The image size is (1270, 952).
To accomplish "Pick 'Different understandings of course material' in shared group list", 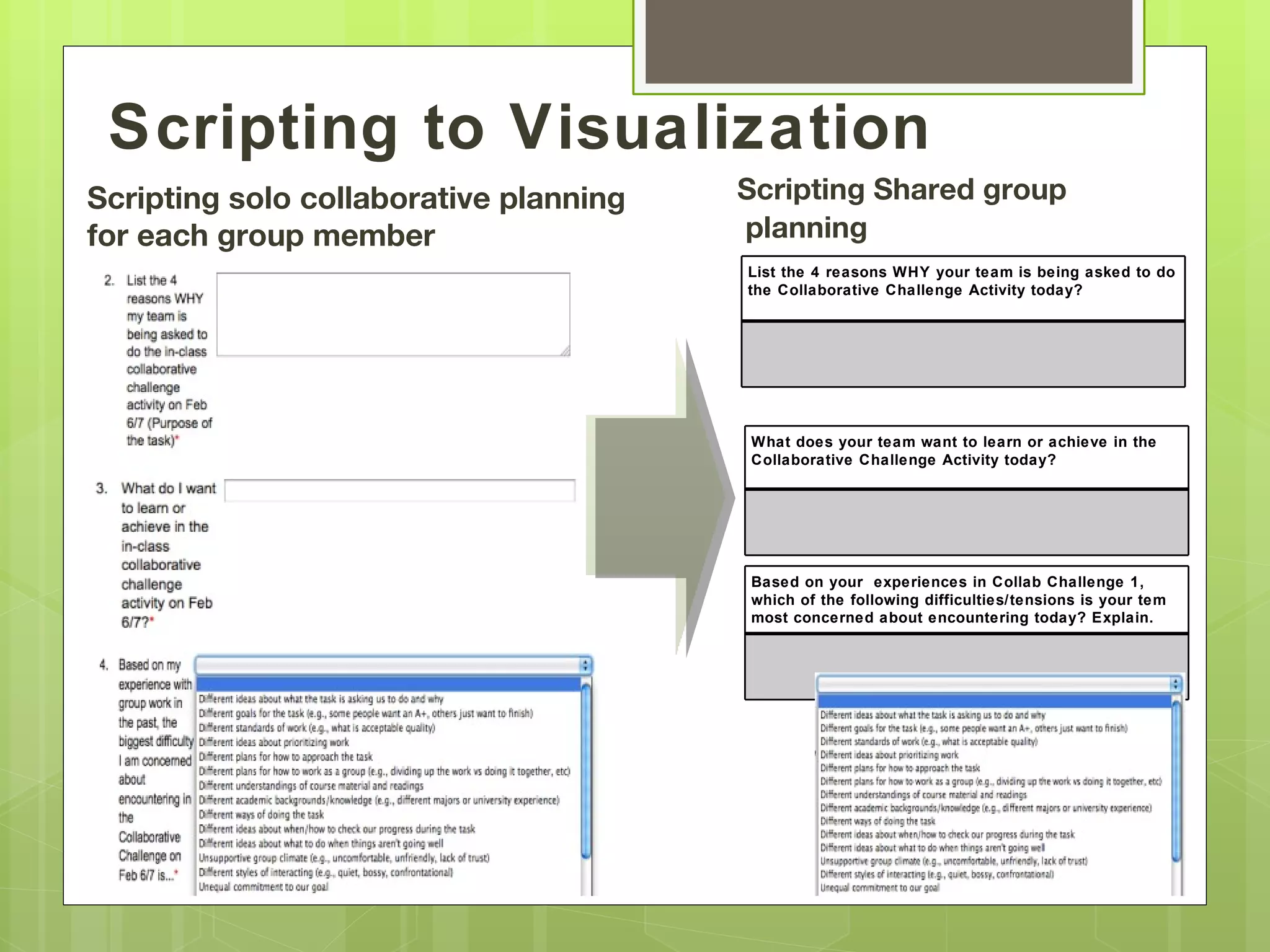I will pyautogui.click(x=923, y=795).
